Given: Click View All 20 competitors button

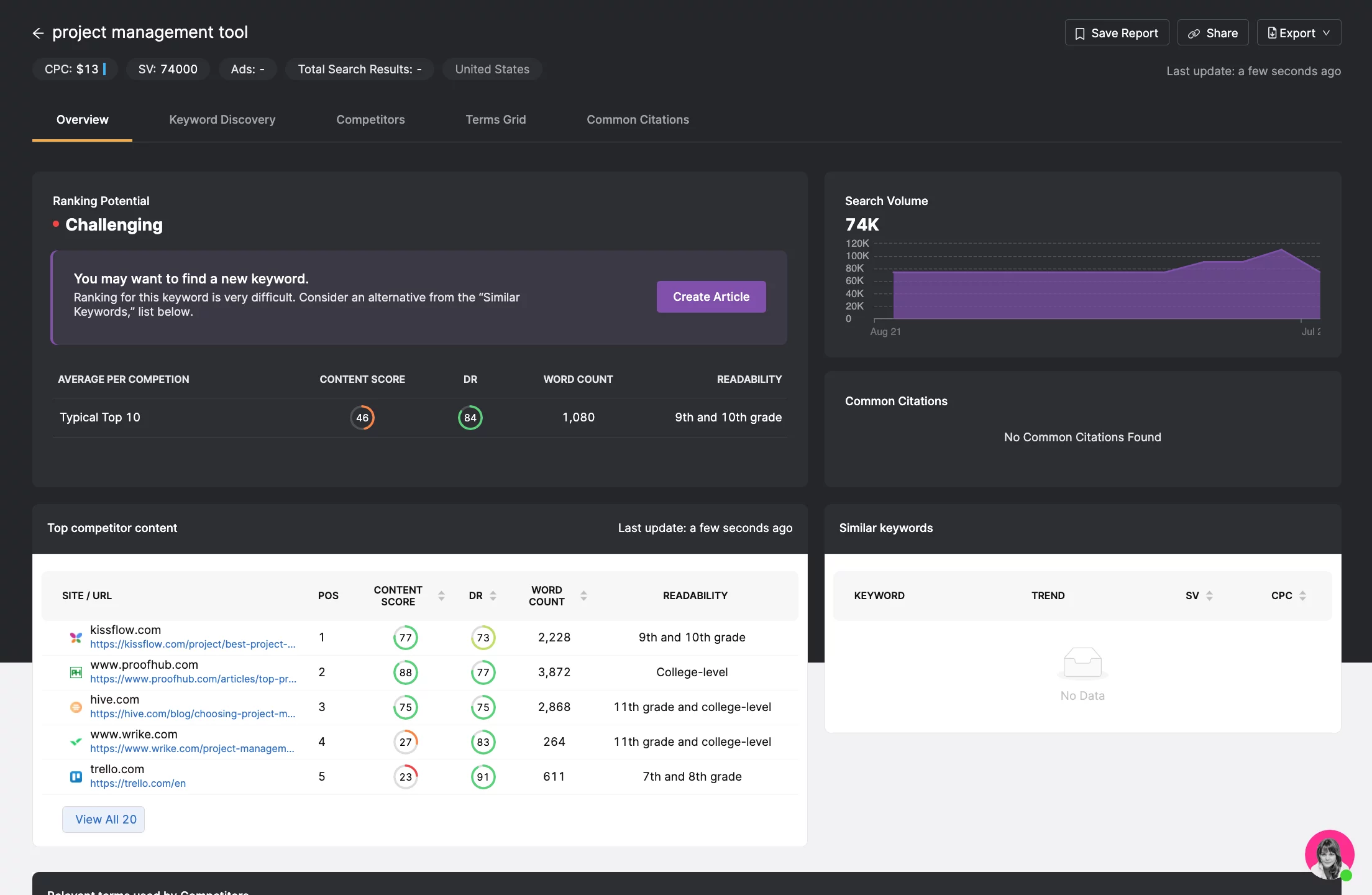Looking at the screenshot, I should [106, 819].
